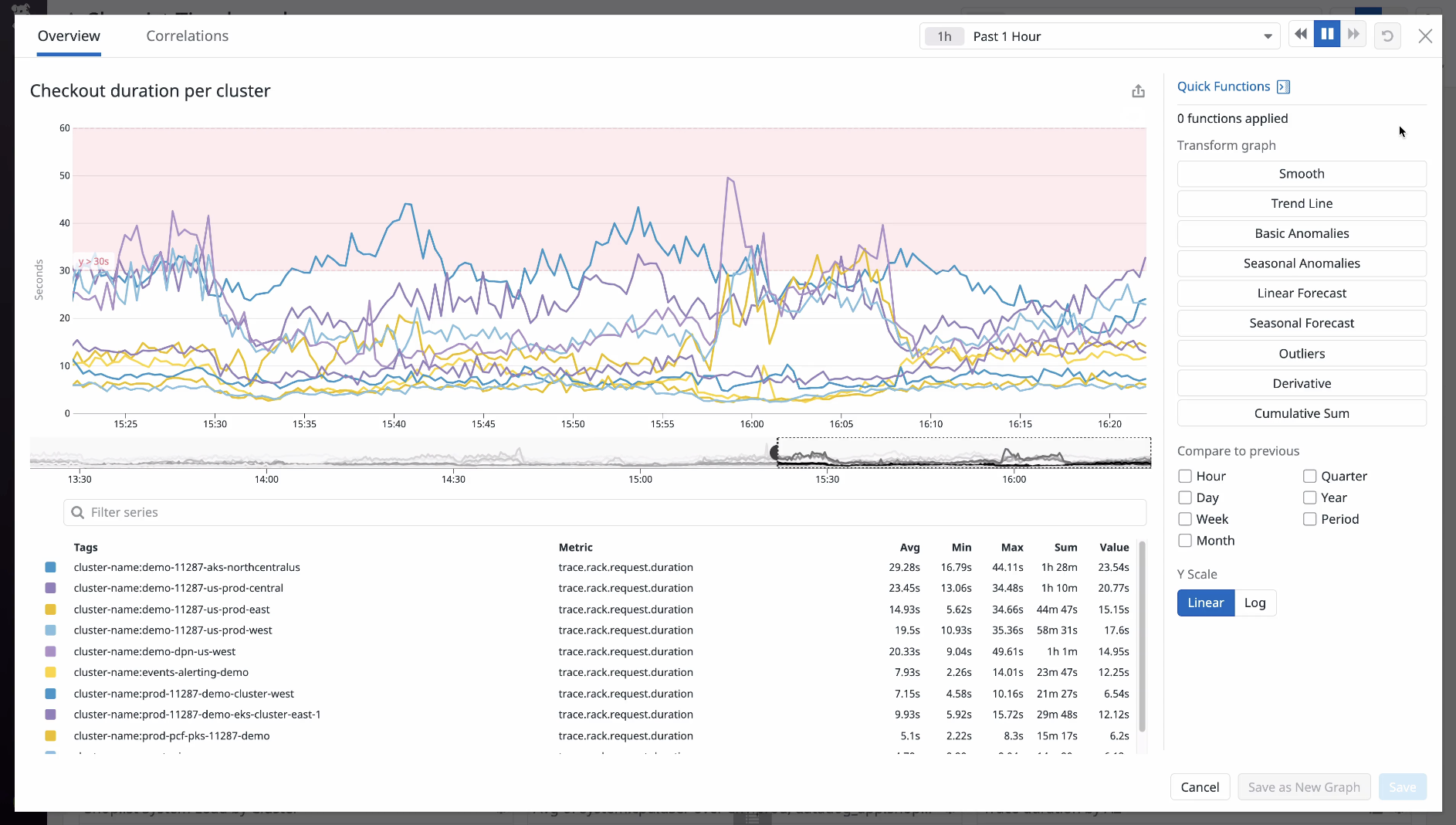Select Log Y scale

point(1255,603)
